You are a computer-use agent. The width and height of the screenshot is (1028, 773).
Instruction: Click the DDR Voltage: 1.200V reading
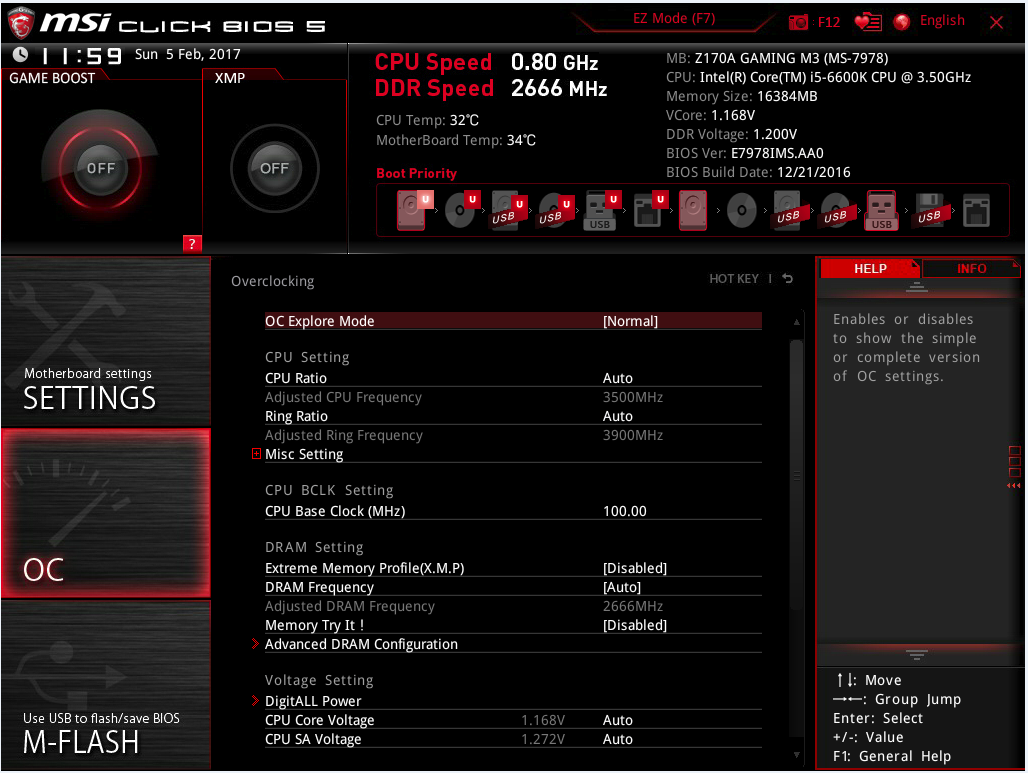[732, 134]
